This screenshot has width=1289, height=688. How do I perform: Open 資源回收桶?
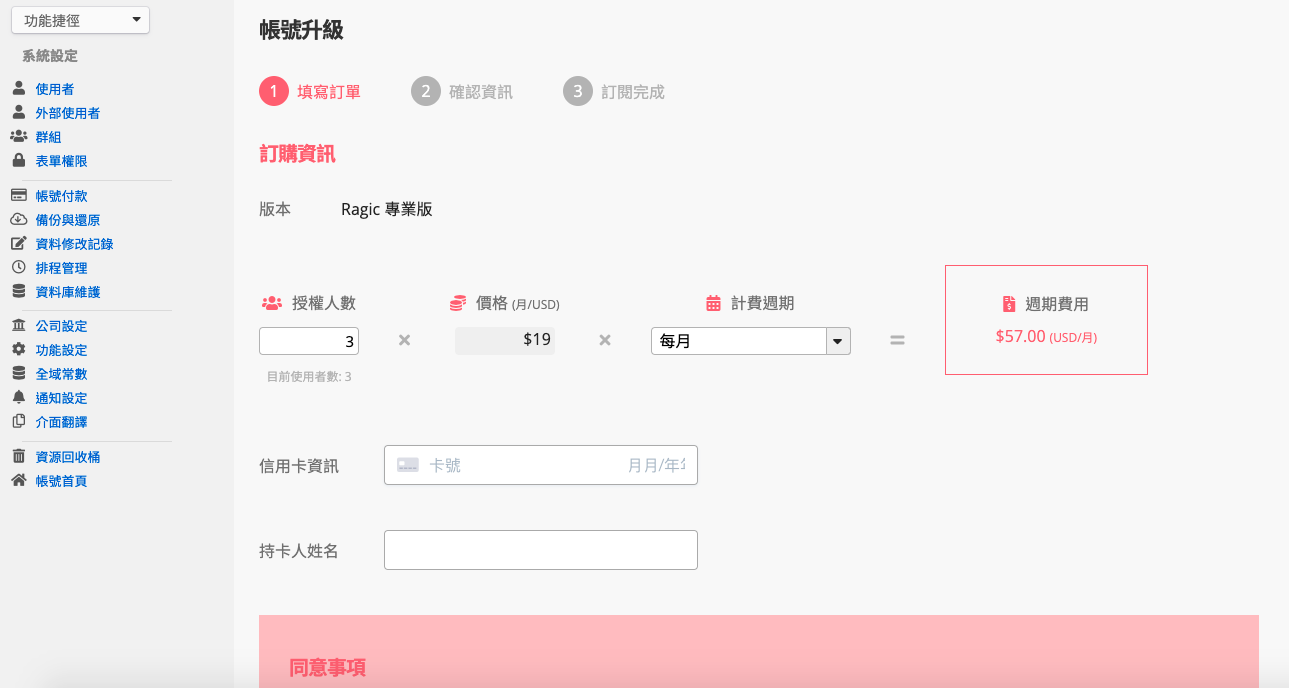click(x=67, y=457)
